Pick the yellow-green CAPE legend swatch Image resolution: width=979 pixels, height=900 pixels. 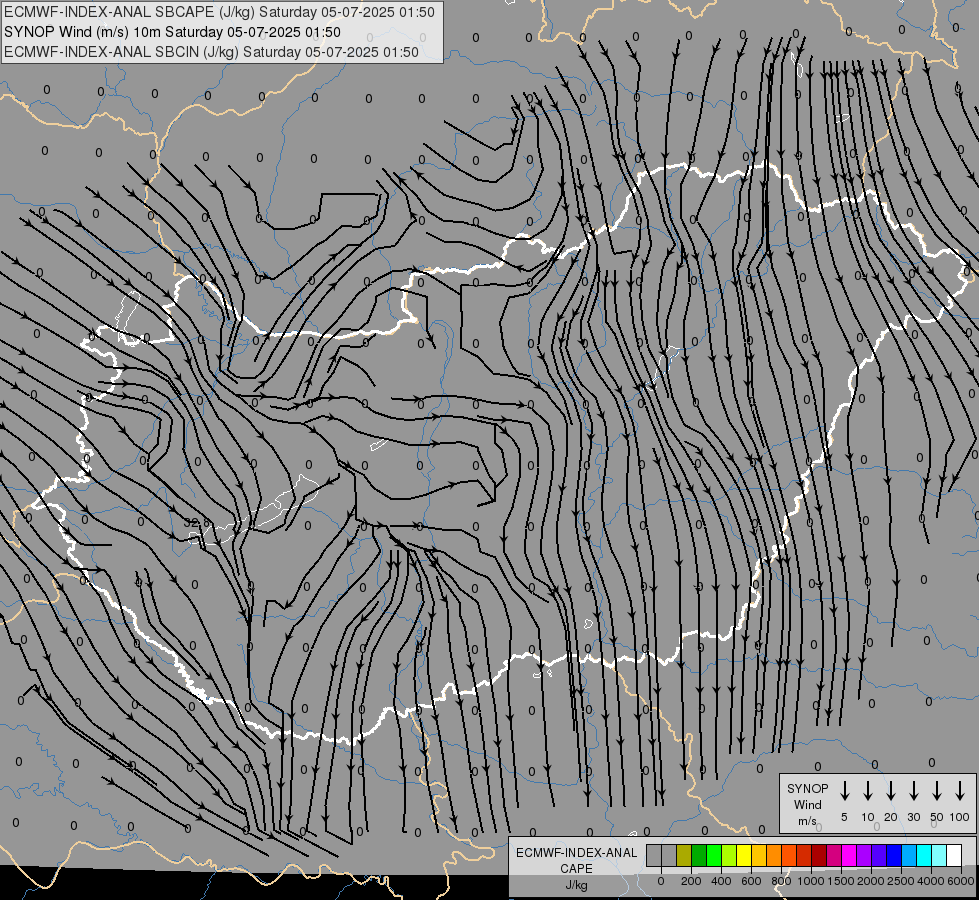729,855
